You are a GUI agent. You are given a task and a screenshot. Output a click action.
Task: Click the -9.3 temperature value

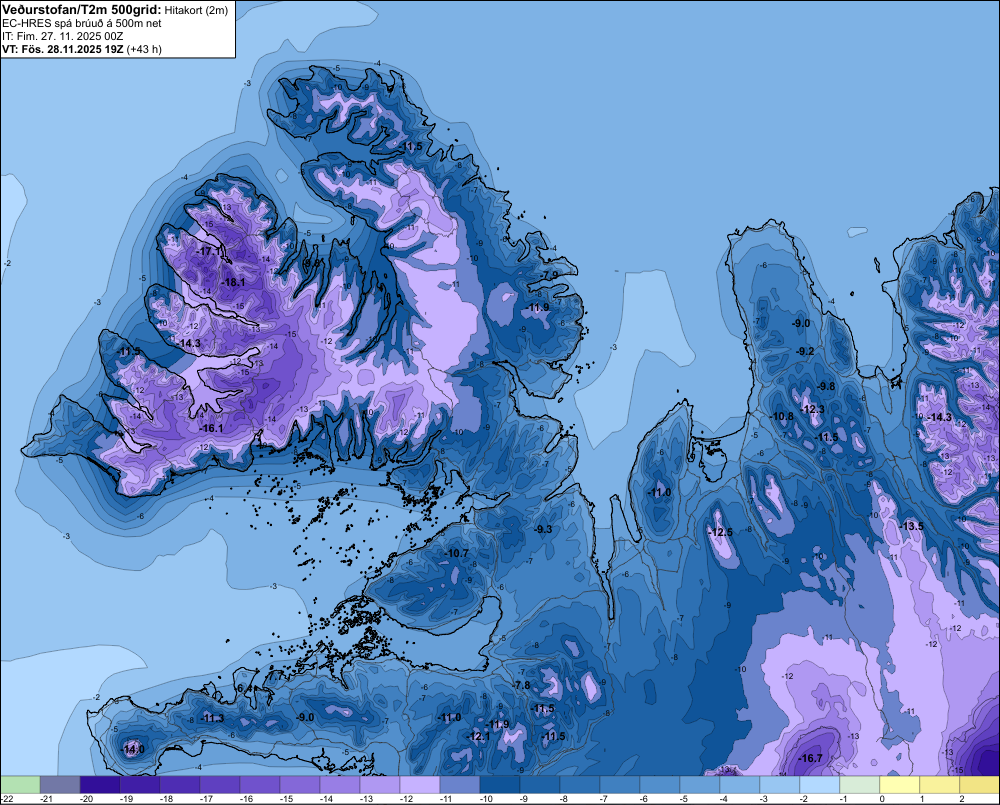(x=543, y=529)
